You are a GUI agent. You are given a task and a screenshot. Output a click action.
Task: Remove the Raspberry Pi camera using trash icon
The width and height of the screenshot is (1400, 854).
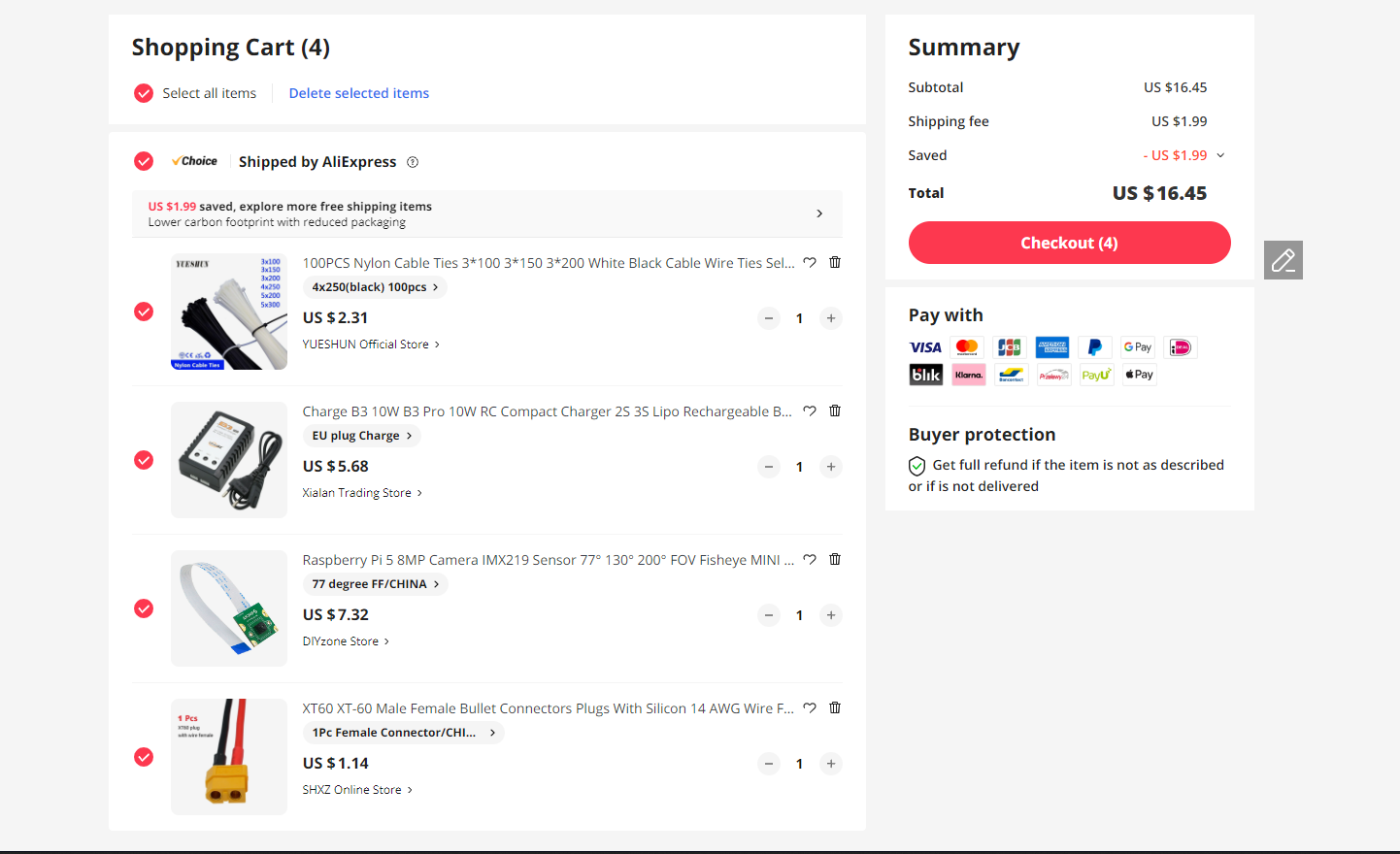point(835,559)
